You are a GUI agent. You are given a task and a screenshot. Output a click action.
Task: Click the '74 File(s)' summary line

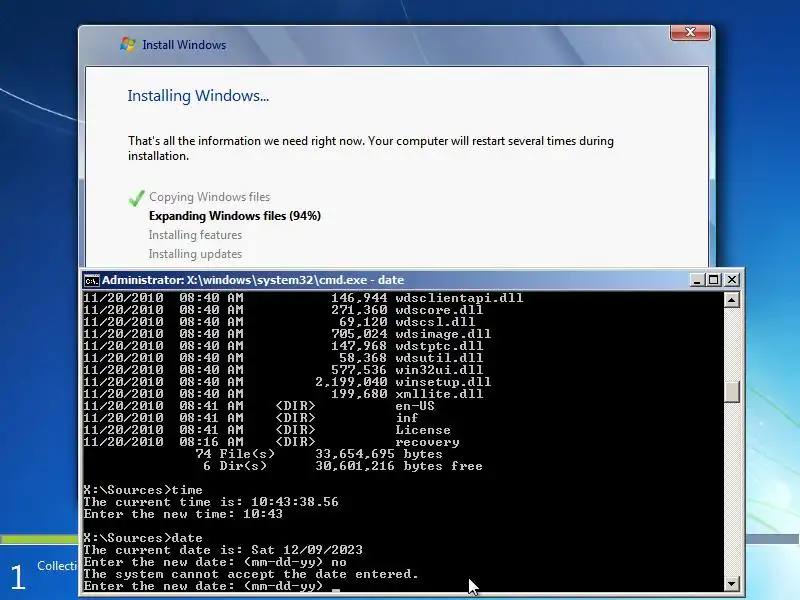(319, 454)
